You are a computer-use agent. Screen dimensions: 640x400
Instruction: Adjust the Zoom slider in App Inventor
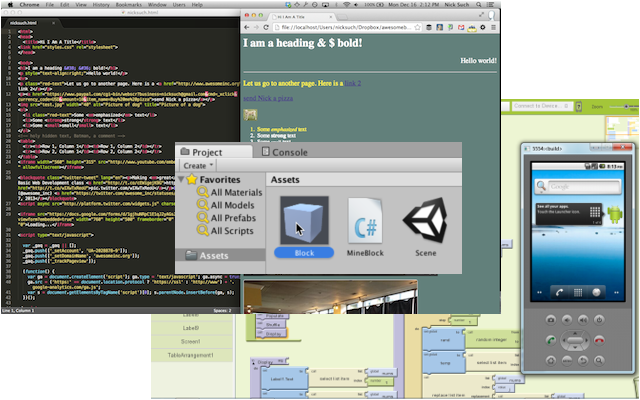(624, 107)
